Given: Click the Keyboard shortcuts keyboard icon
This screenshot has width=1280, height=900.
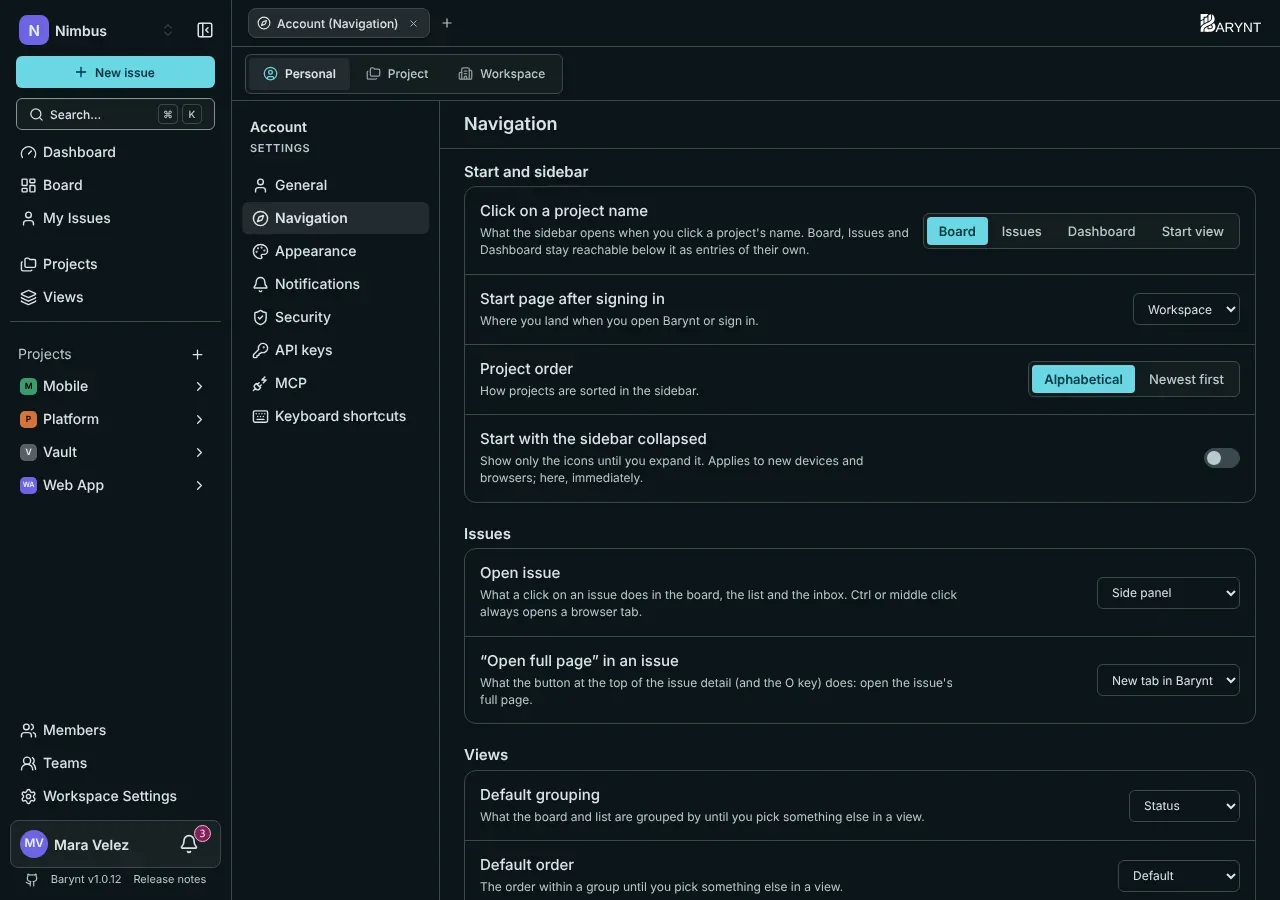Looking at the screenshot, I should [x=260, y=416].
